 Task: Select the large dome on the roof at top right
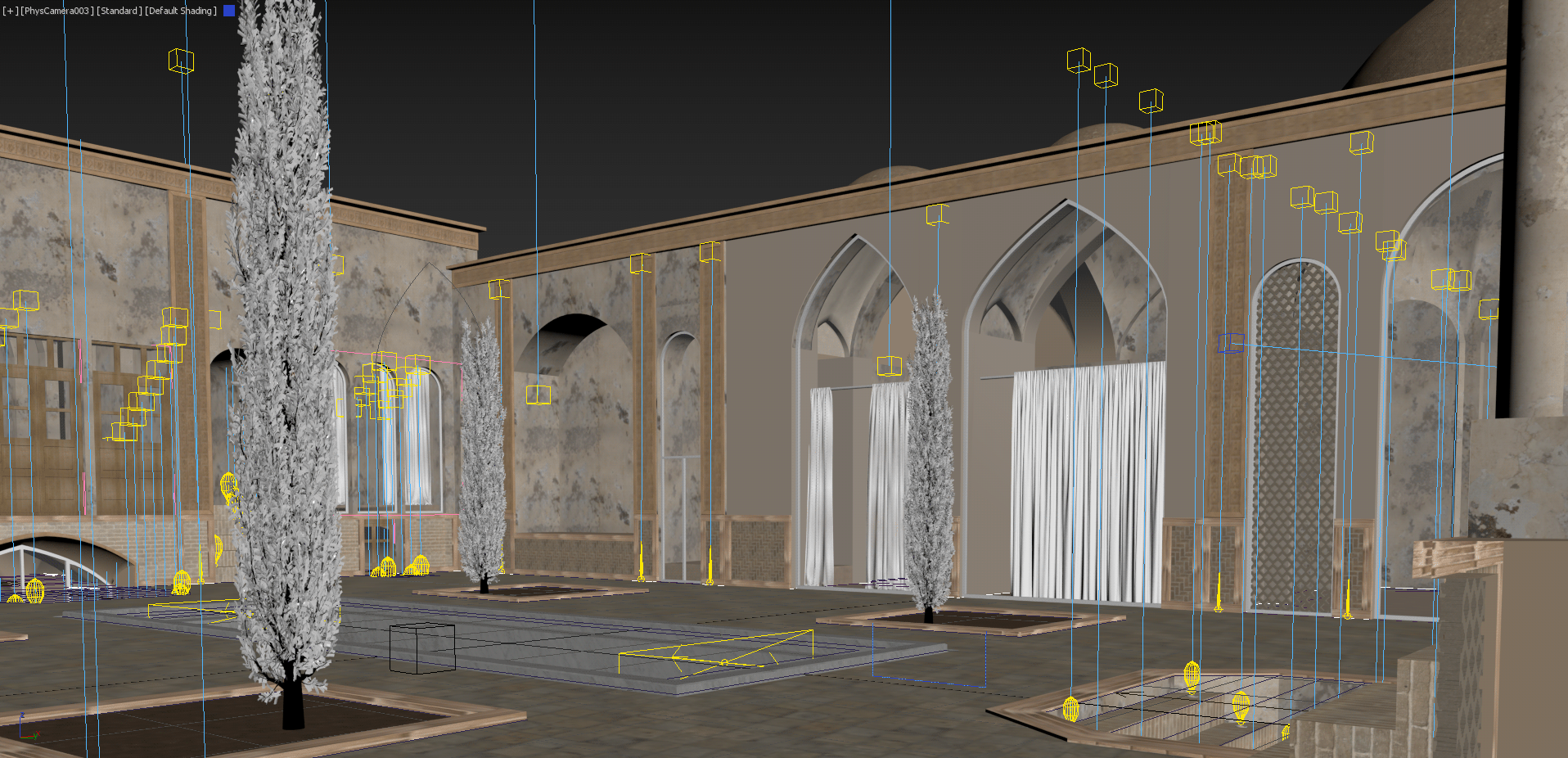click(1432, 41)
